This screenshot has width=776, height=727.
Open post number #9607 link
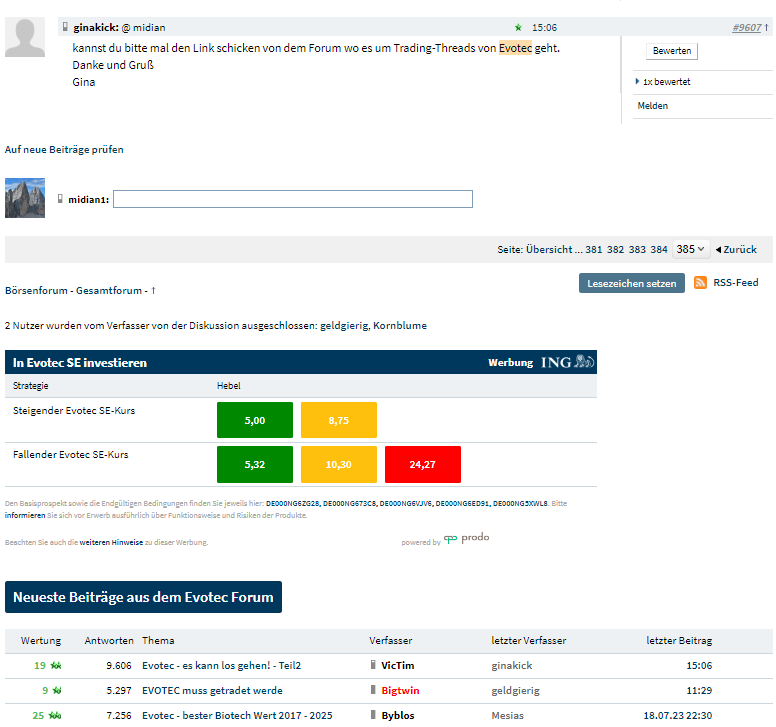[747, 28]
